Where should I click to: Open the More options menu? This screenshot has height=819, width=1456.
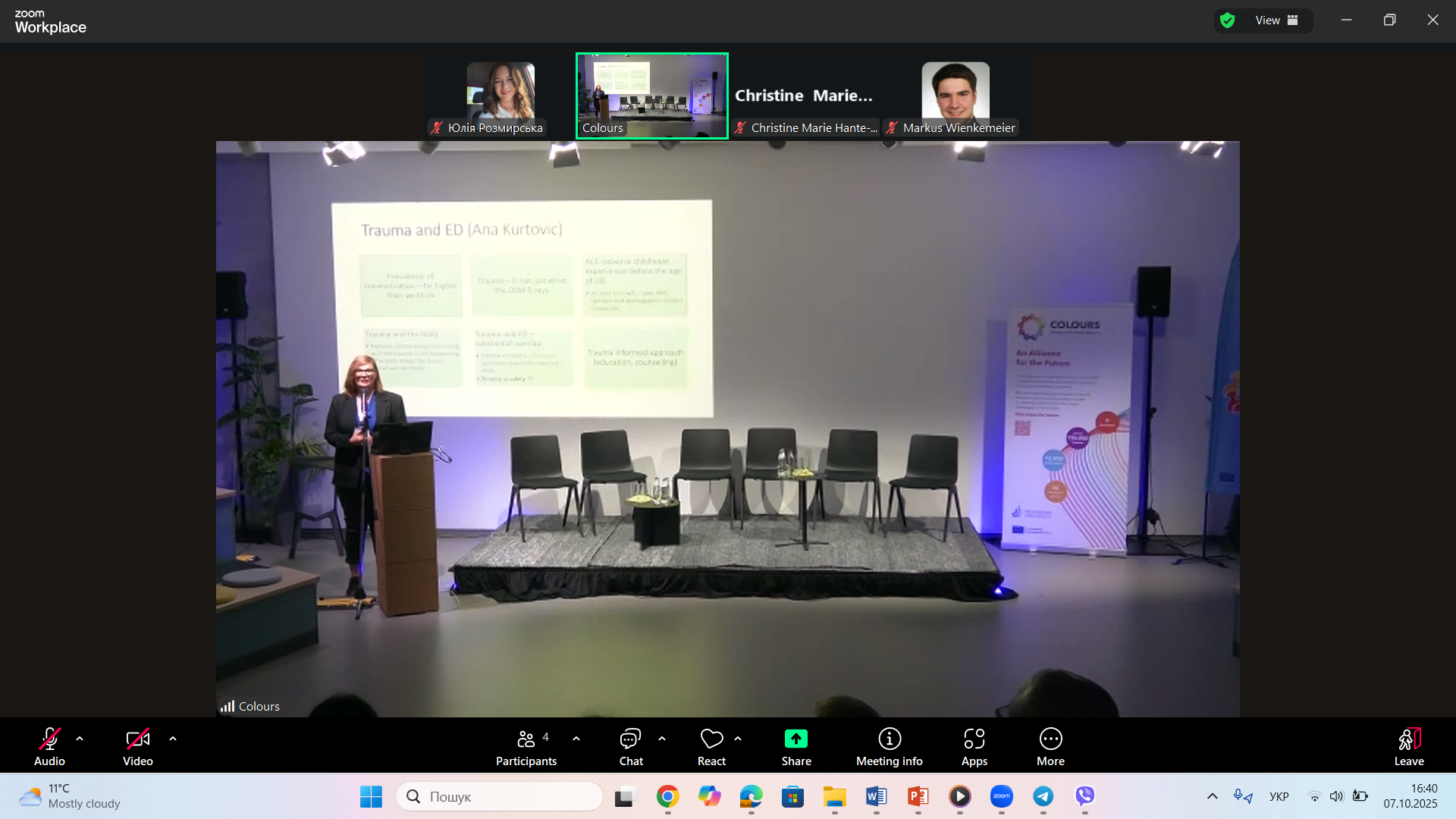[x=1050, y=747]
